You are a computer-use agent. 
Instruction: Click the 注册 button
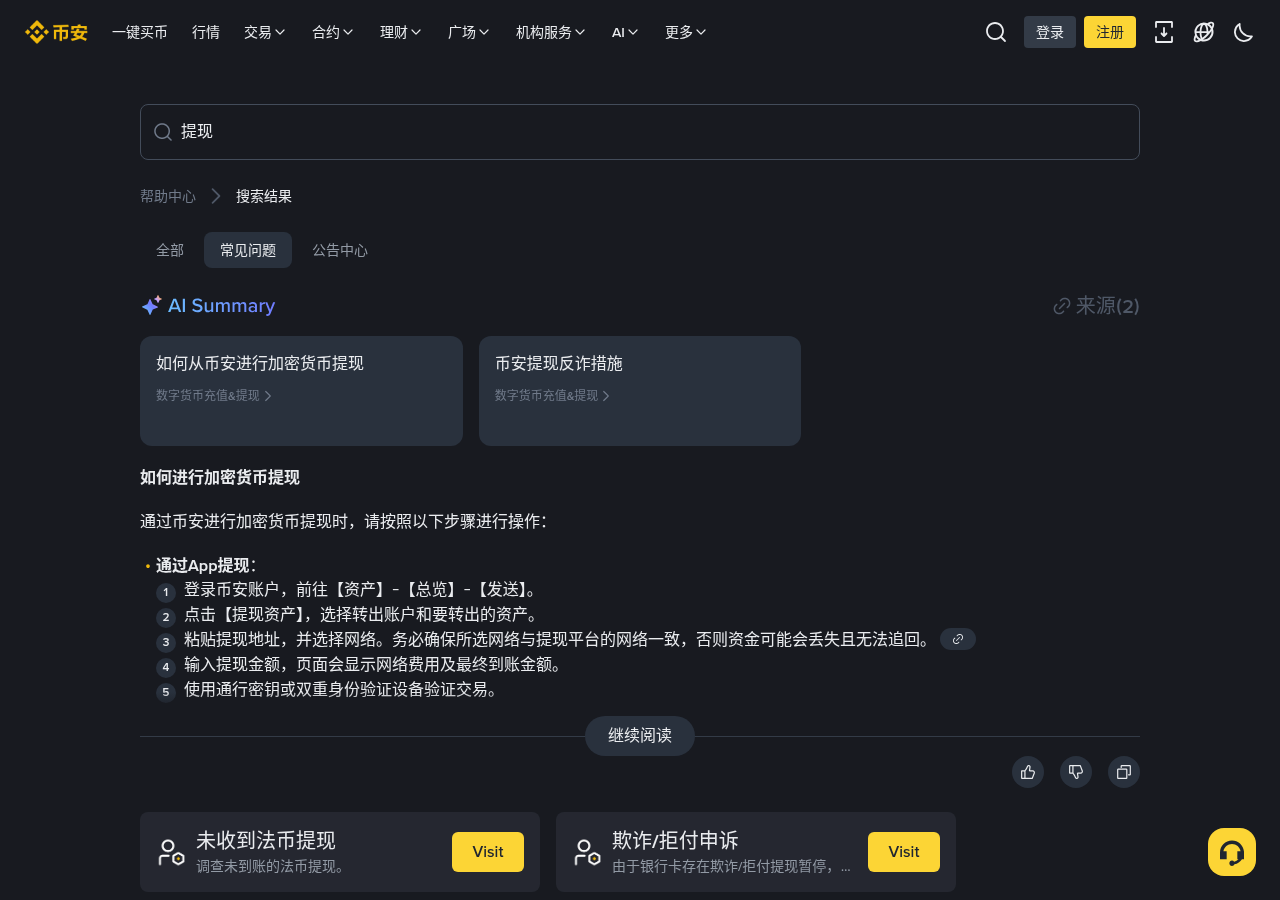pyautogui.click(x=1110, y=32)
